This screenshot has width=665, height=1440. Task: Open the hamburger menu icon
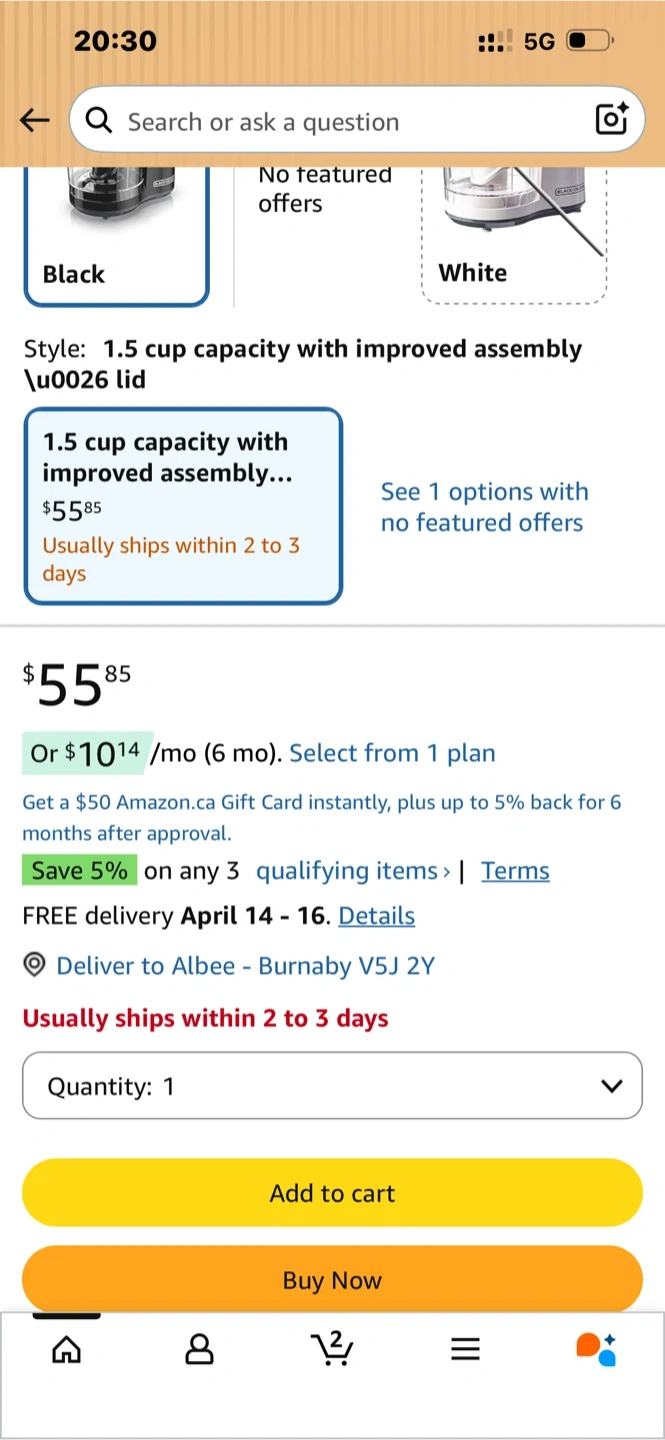click(x=465, y=1350)
